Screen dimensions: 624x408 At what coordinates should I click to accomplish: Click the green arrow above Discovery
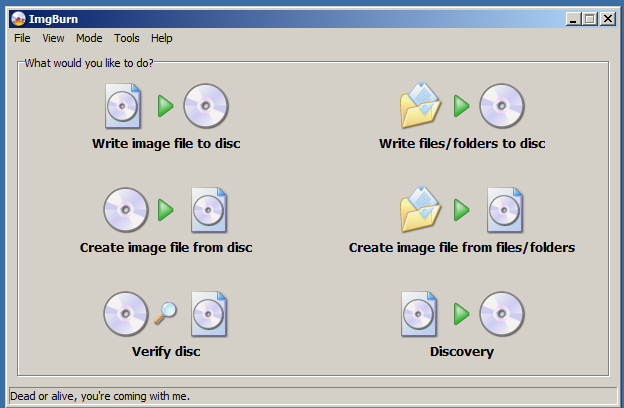coord(462,314)
